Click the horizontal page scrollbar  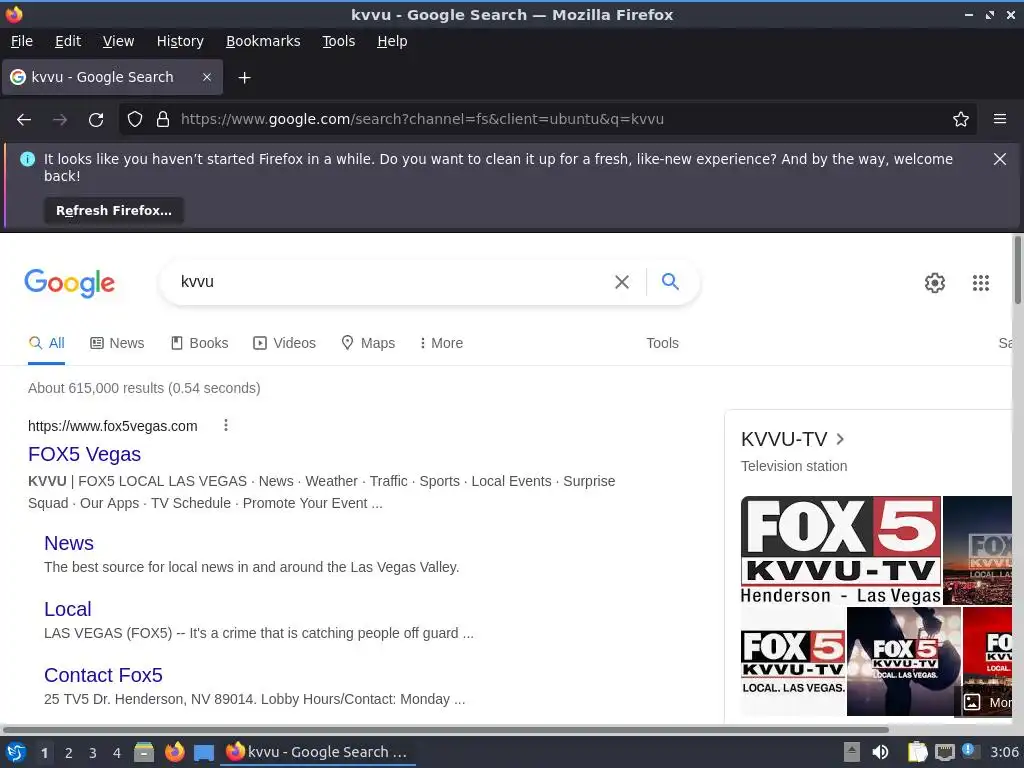tap(445, 729)
